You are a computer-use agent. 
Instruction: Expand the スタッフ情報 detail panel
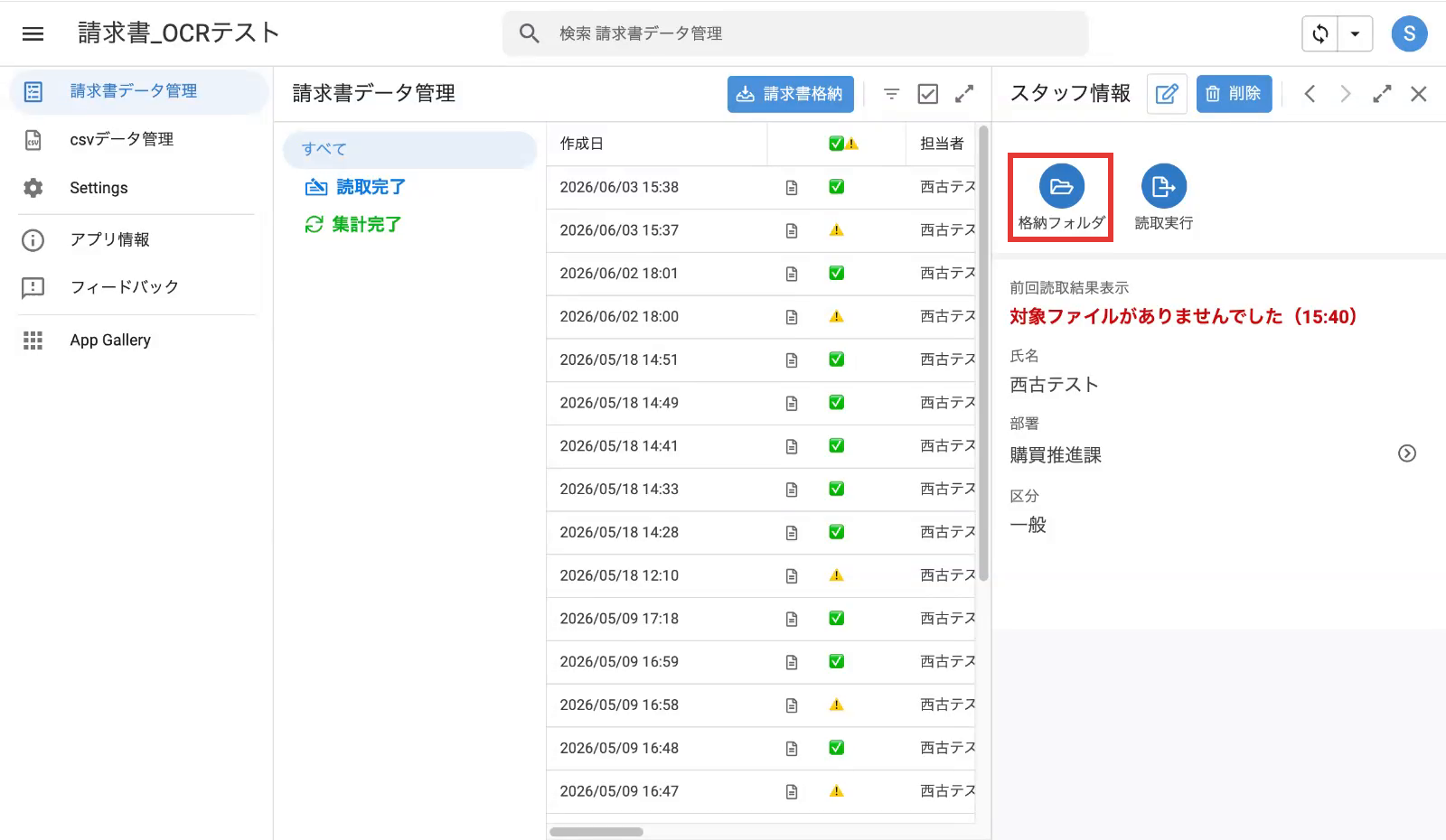1382,94
